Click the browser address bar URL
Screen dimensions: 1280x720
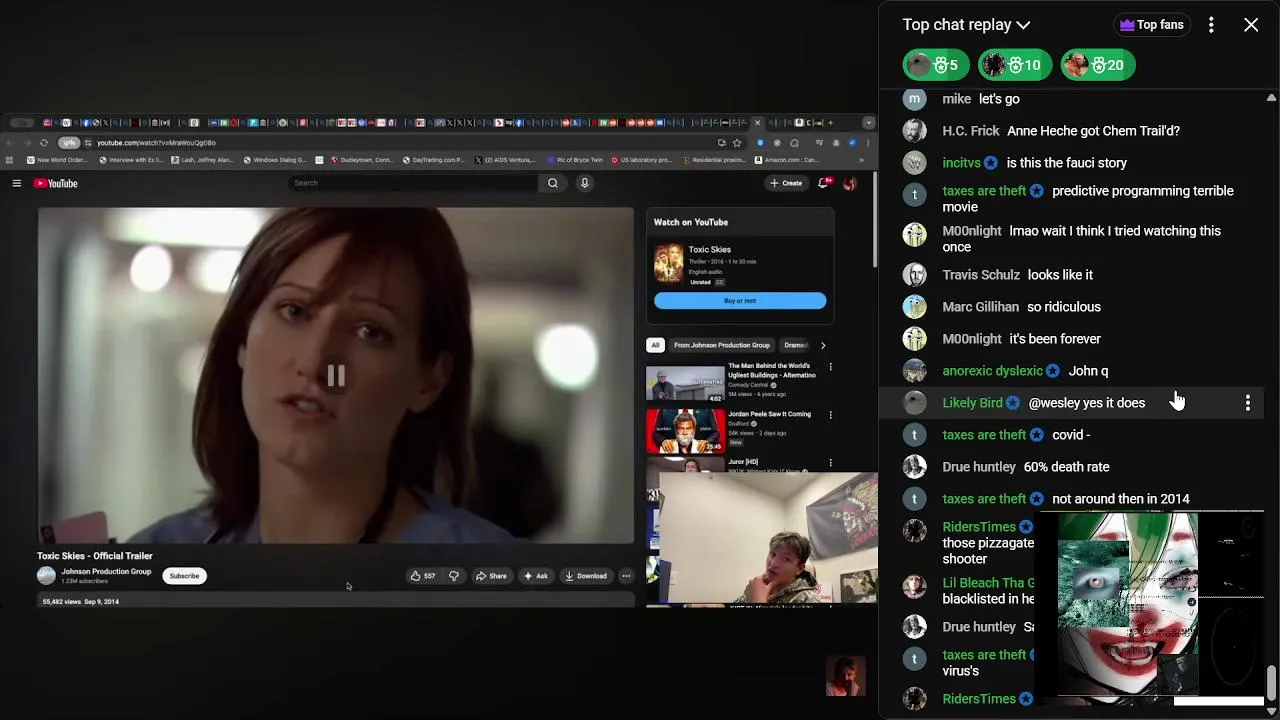pyautogui.click(x=157, y=143)
